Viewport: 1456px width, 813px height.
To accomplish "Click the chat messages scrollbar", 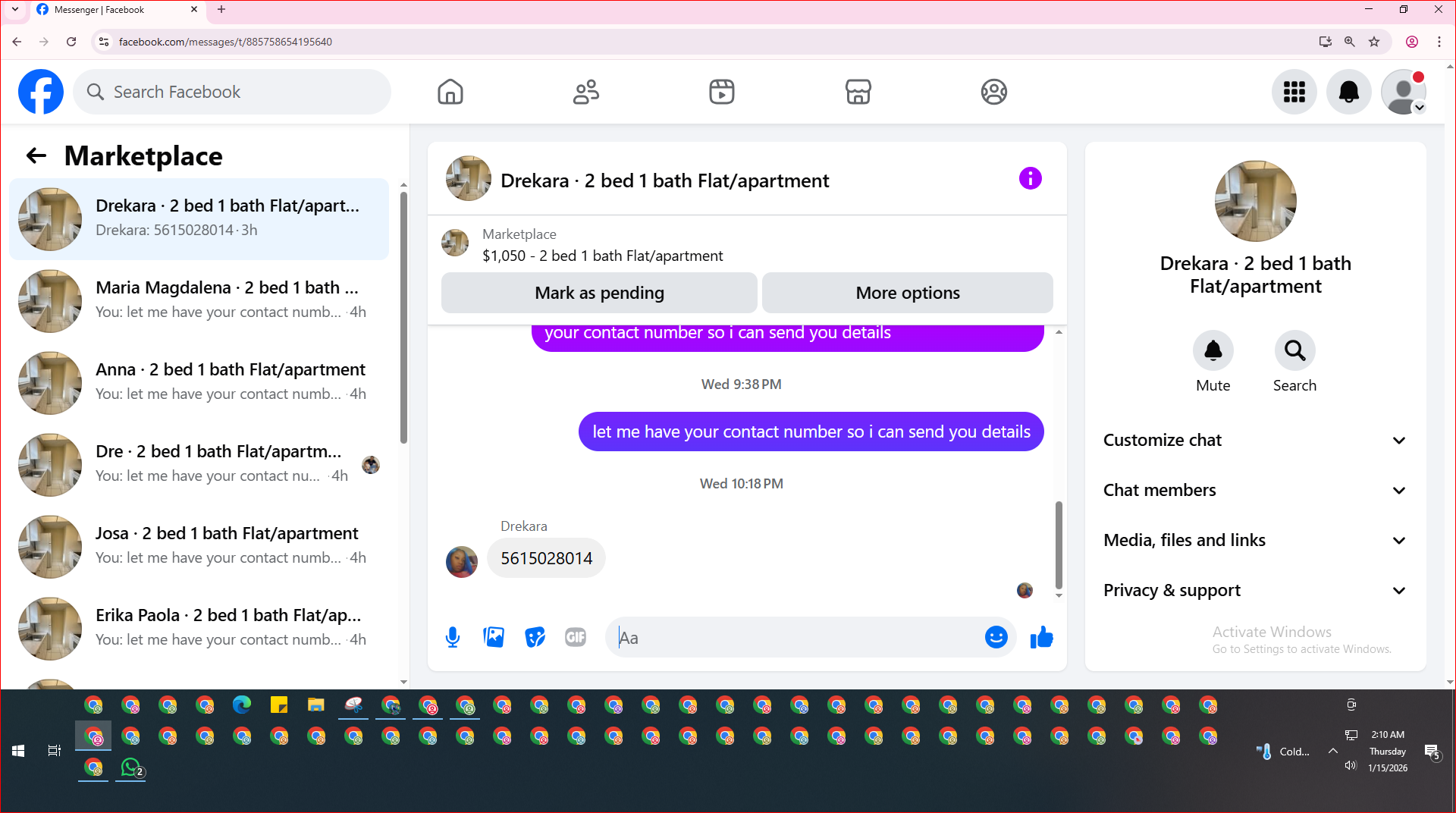I will (x=1059, y=545).
